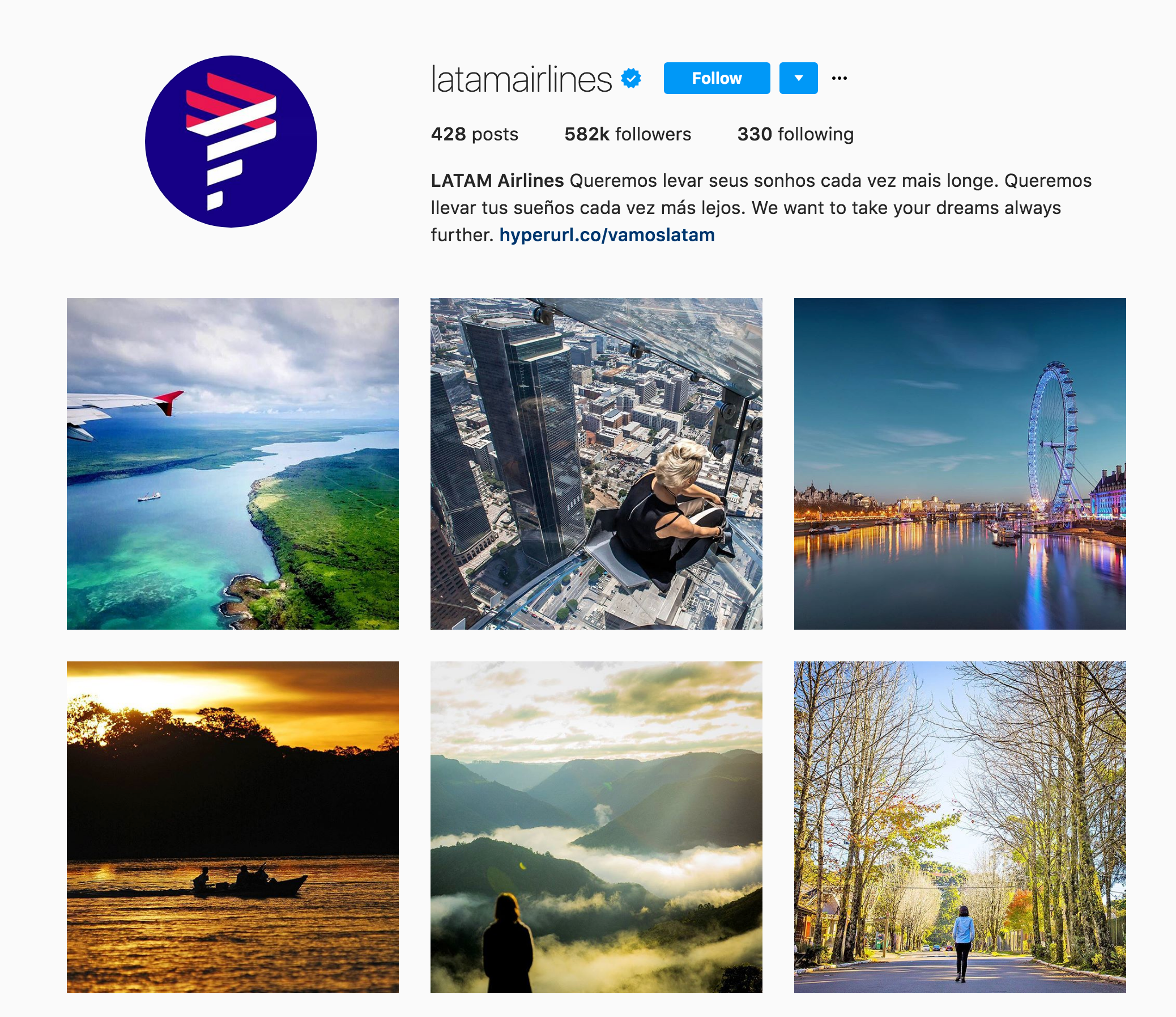Open the three-dot options menu
1176x1017 pixels.
point(840,78)
